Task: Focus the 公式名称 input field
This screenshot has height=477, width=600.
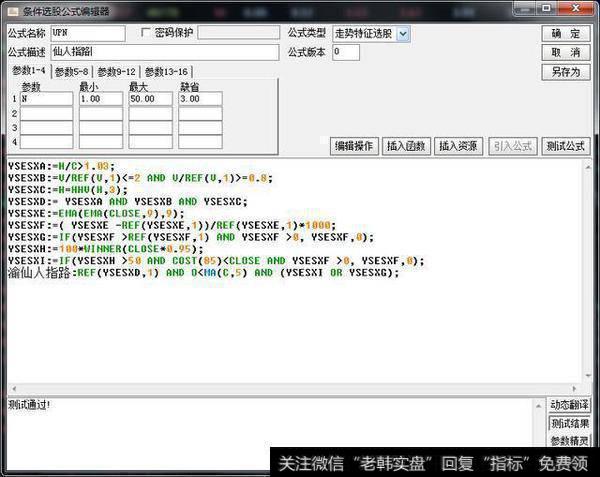Action: click(x=88, y=33)
